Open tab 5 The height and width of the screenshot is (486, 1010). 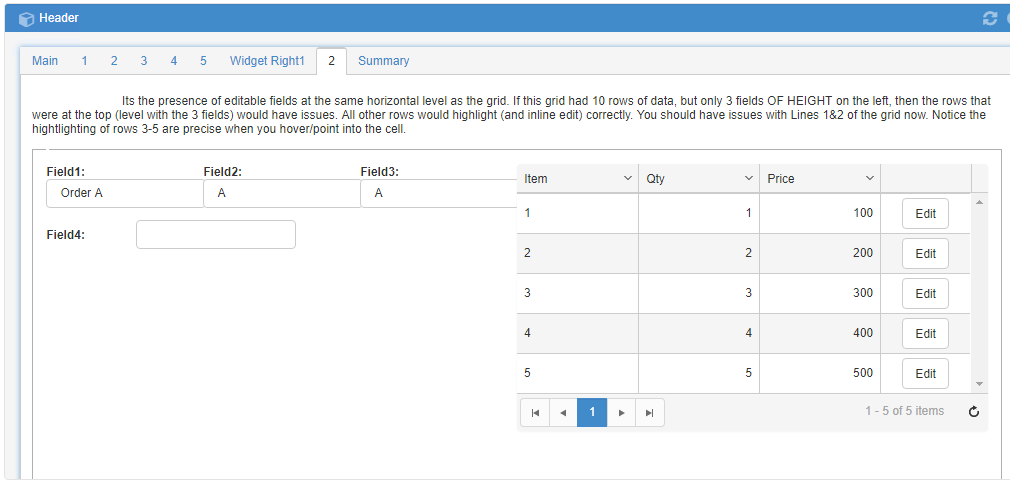point(203,61)
